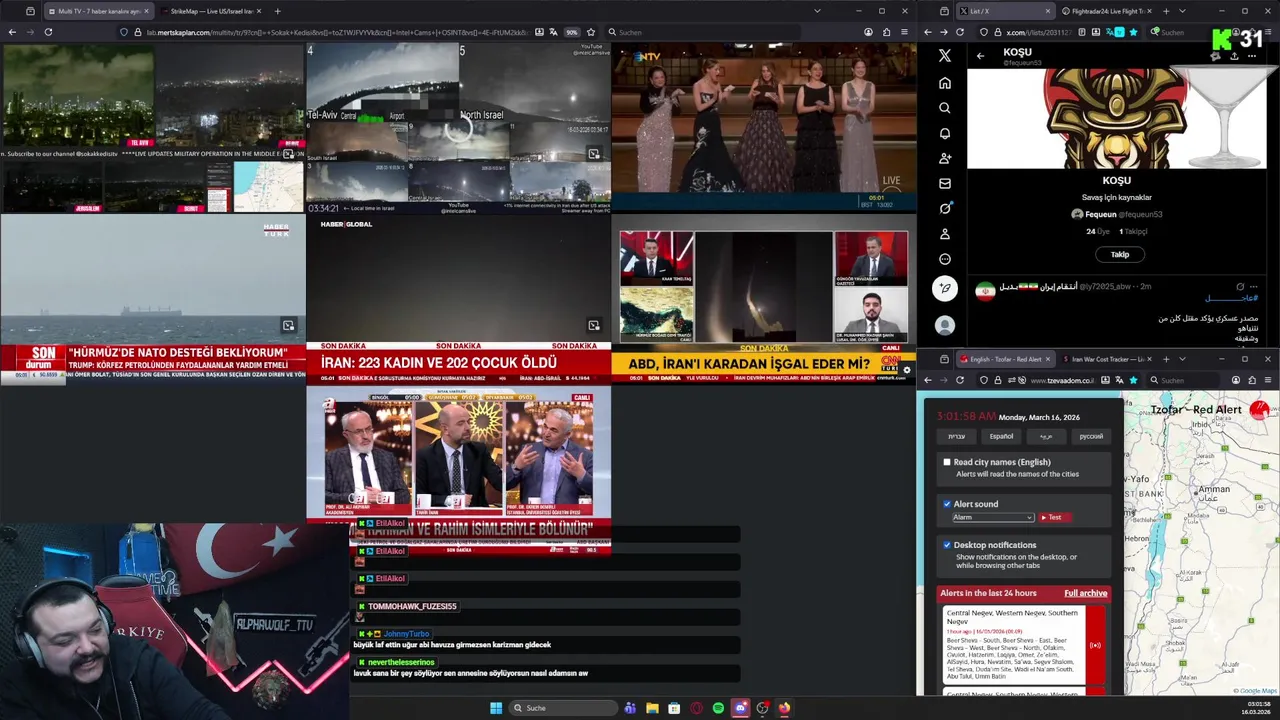Image resolution: width=1280 pixels, height=720 pixels.
Task: Click the X compose post round button
Action: coord(945,288)
